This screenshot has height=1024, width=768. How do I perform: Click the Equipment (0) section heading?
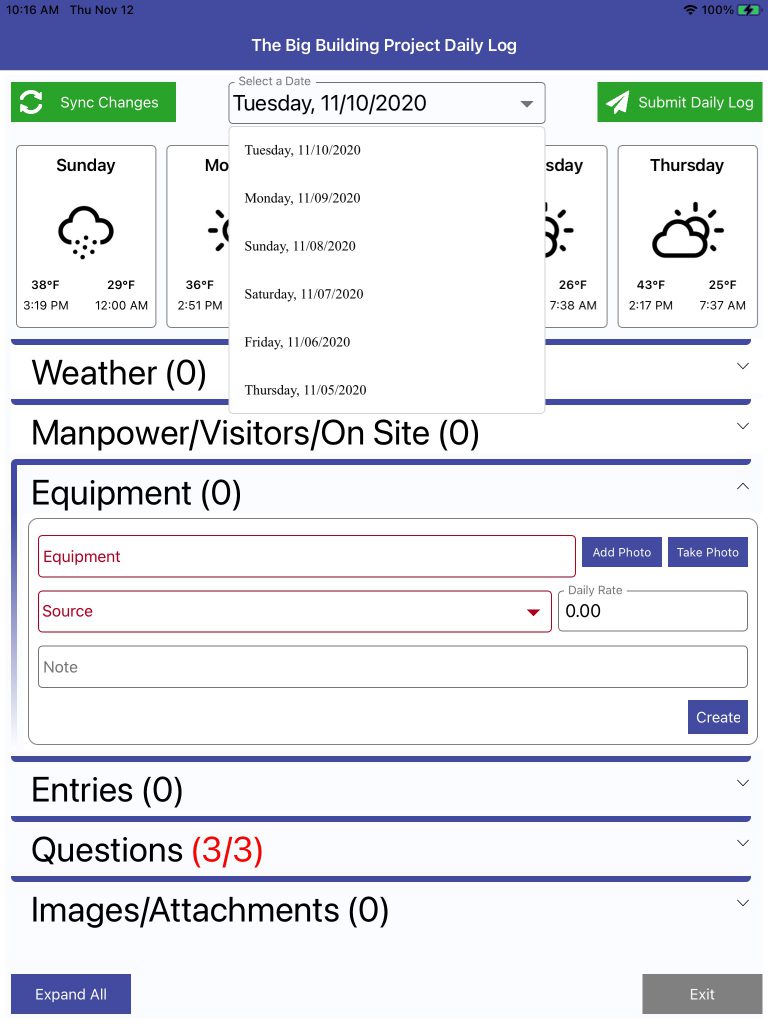point(136,493)
